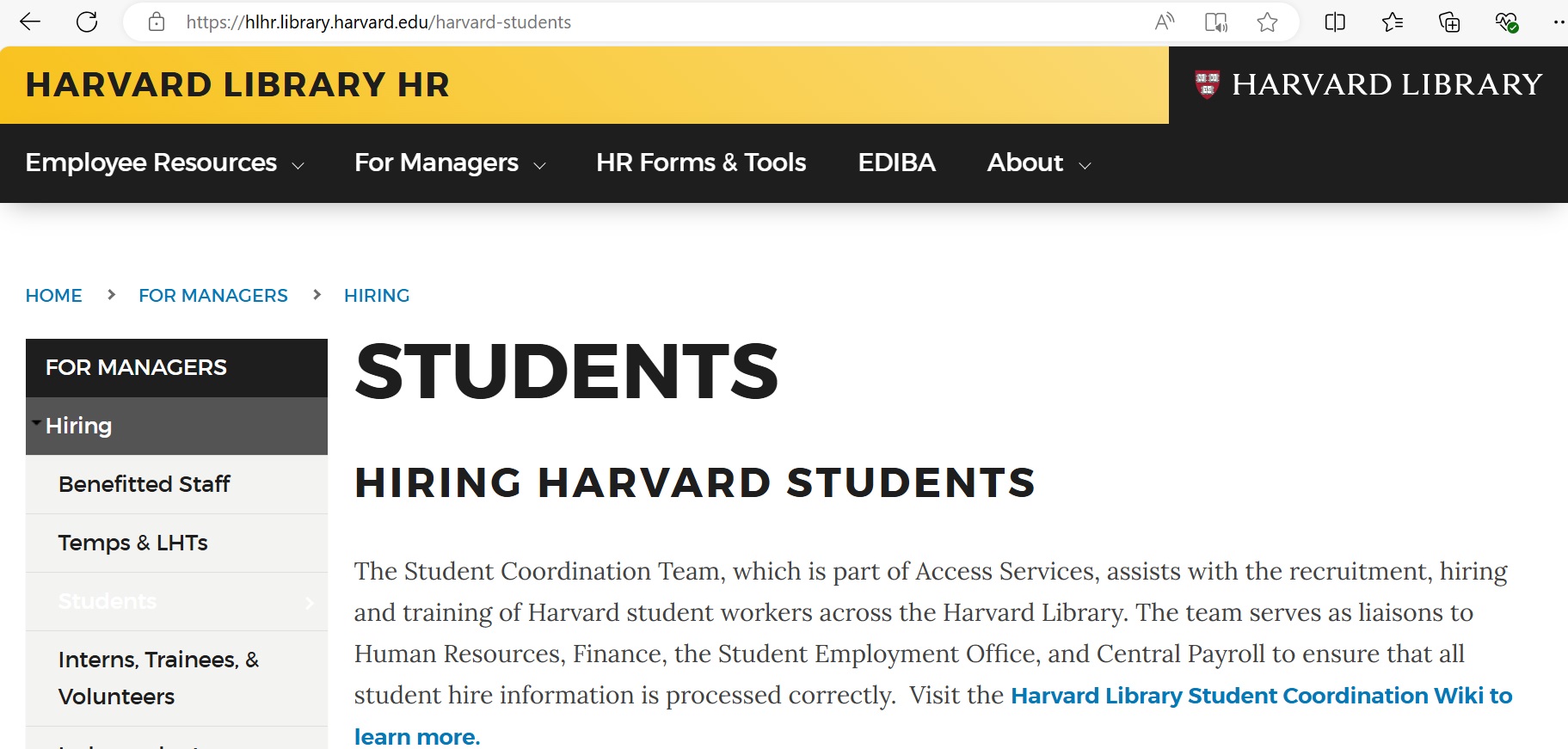Click HIRING breadcrumb link
This screenshot has height=749, width=1568.
click(x=377, y=296)
